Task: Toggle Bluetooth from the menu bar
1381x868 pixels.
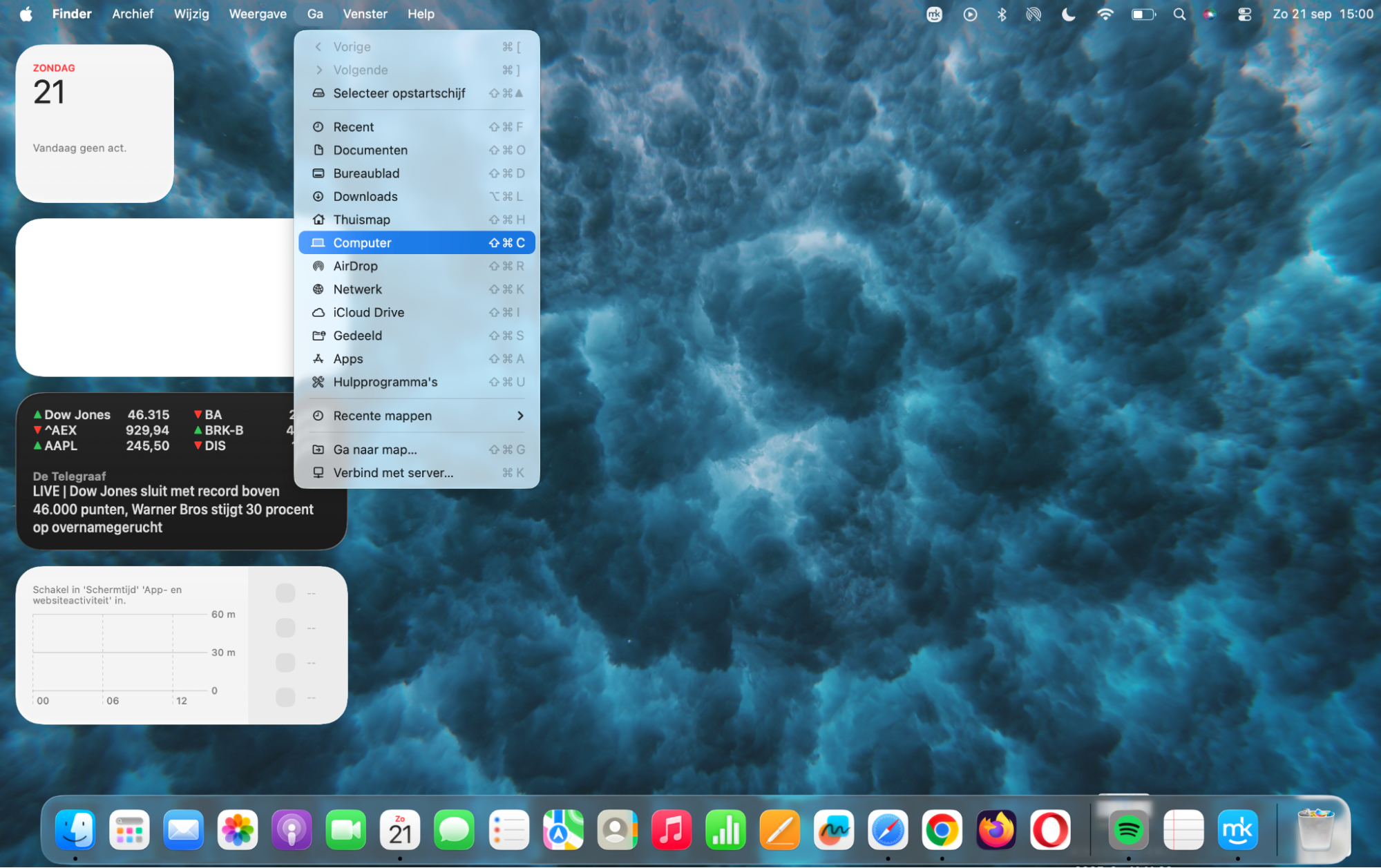Action: tap(1001, 14)
